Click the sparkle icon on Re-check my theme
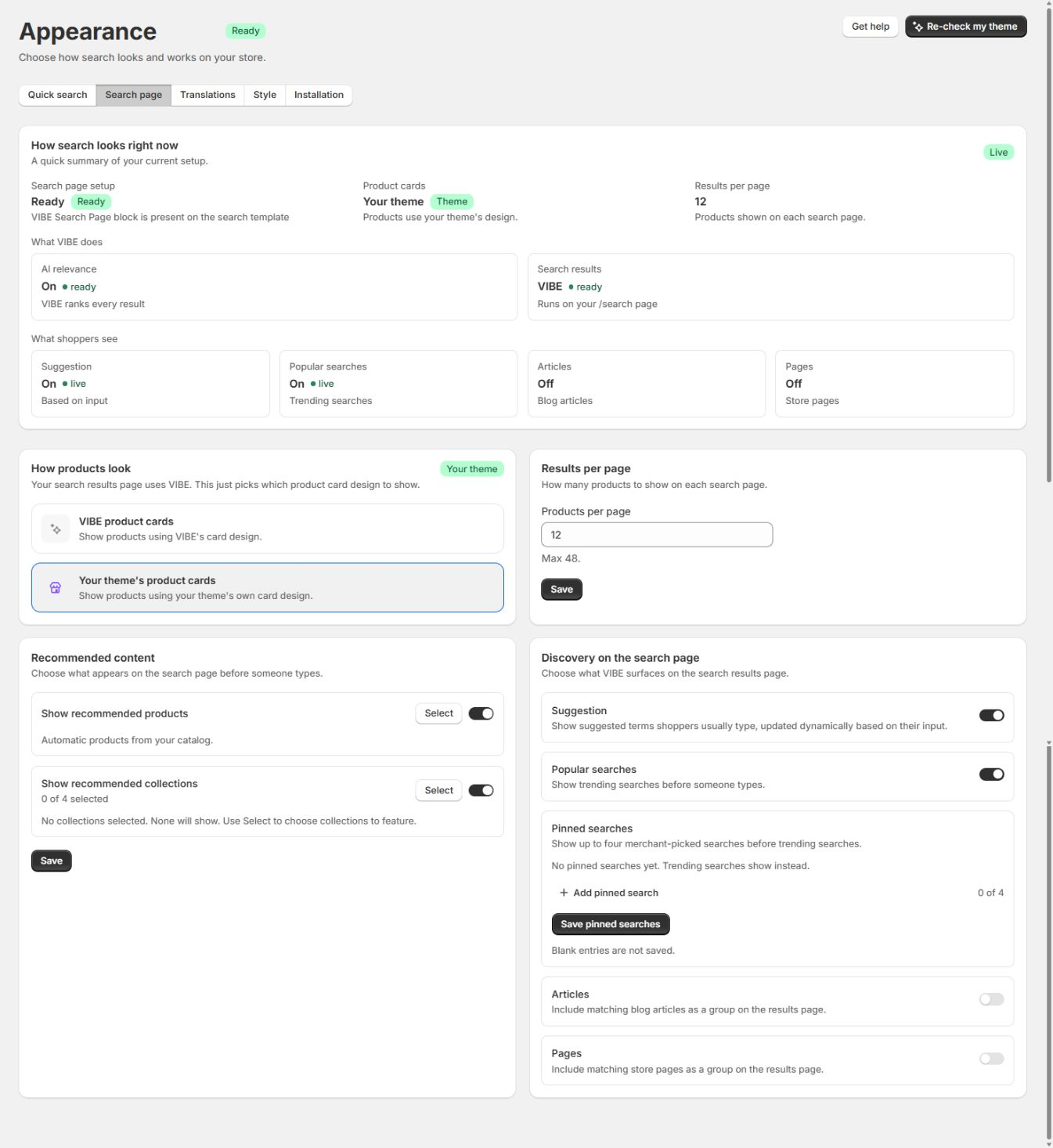Viewport: 1053px width, 1148px height. click(x=918, y=27)
